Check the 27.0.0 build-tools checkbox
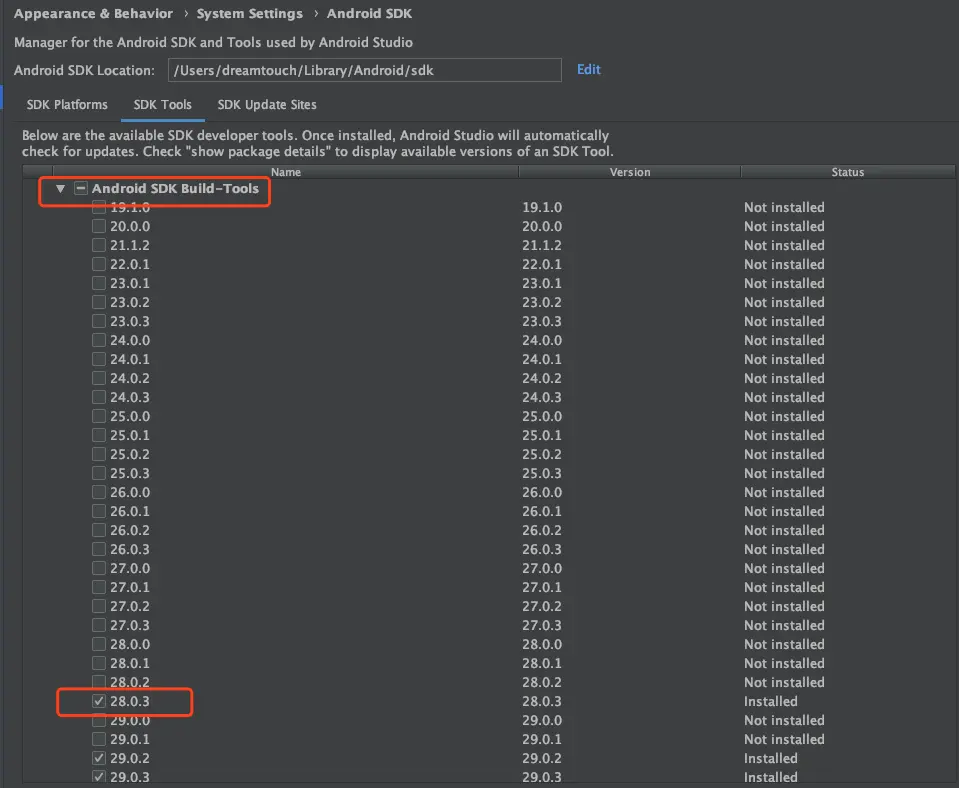Viewport: 959px width, 788px height. [x=98, y=568]
